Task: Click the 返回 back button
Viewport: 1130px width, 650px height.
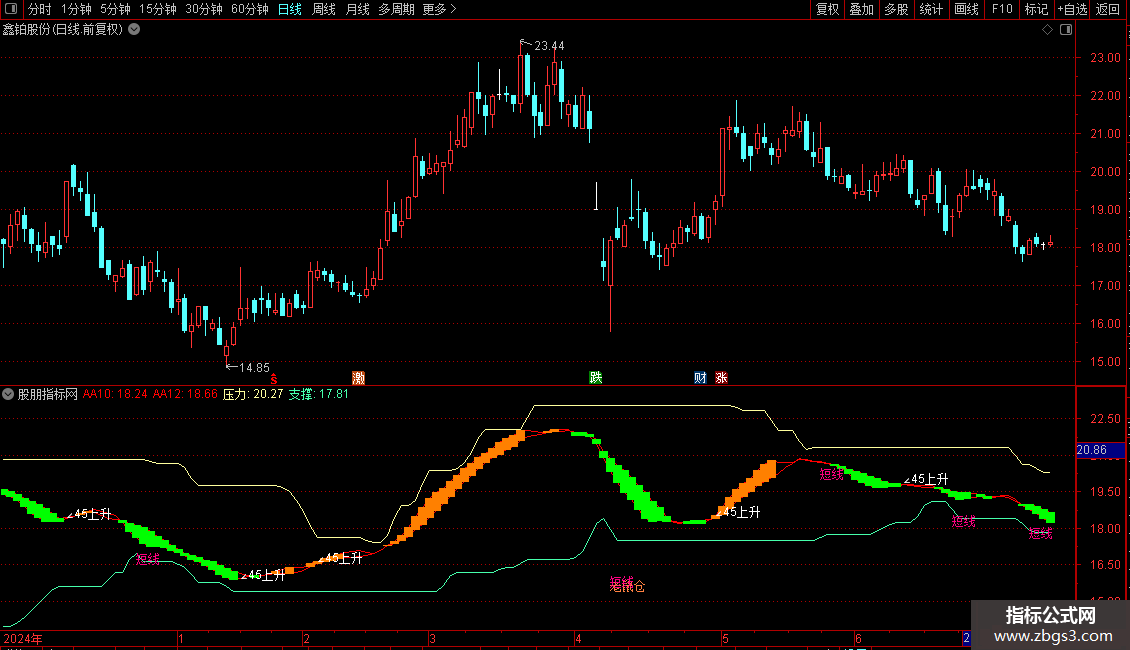Action: [1108, 9]
